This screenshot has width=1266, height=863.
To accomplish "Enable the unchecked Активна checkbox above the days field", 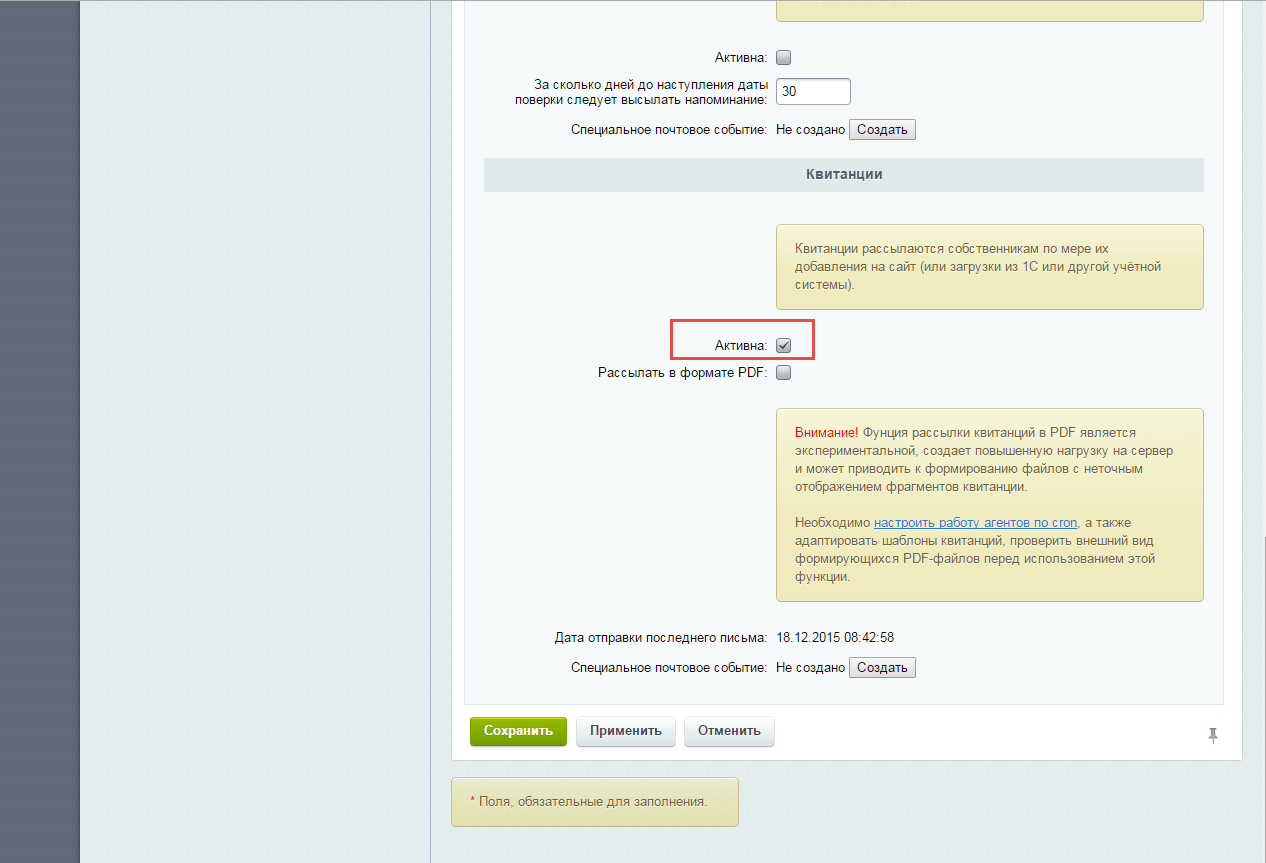I will tap(784, 58).
